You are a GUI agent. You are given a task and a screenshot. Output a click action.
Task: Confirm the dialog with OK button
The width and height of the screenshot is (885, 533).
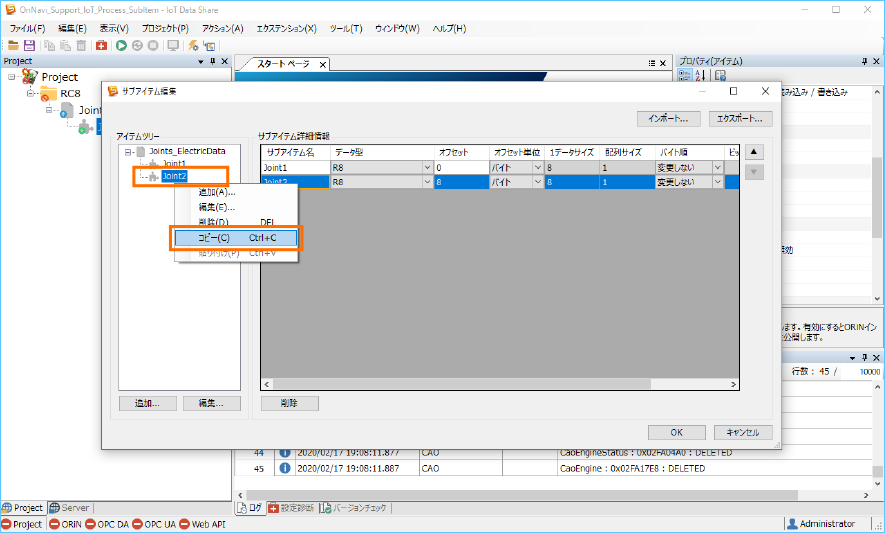tap(676, 432)
